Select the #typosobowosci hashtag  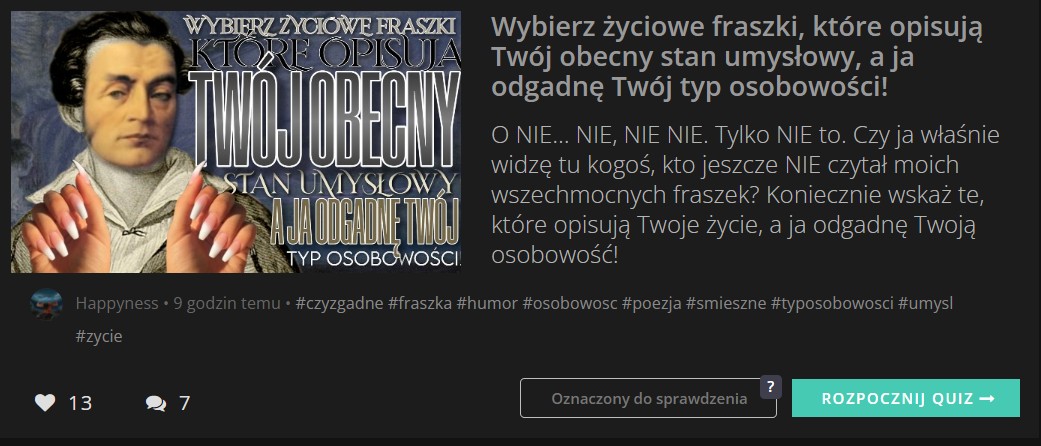click(x=832, y=304)
